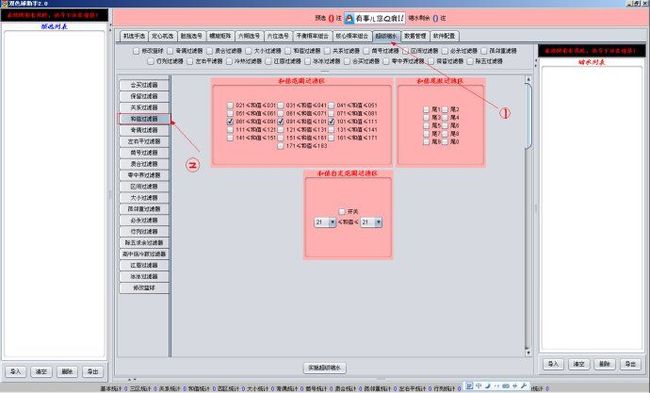Enable 区间过滤器 checkbox in top filter row

tap(405, 51)
